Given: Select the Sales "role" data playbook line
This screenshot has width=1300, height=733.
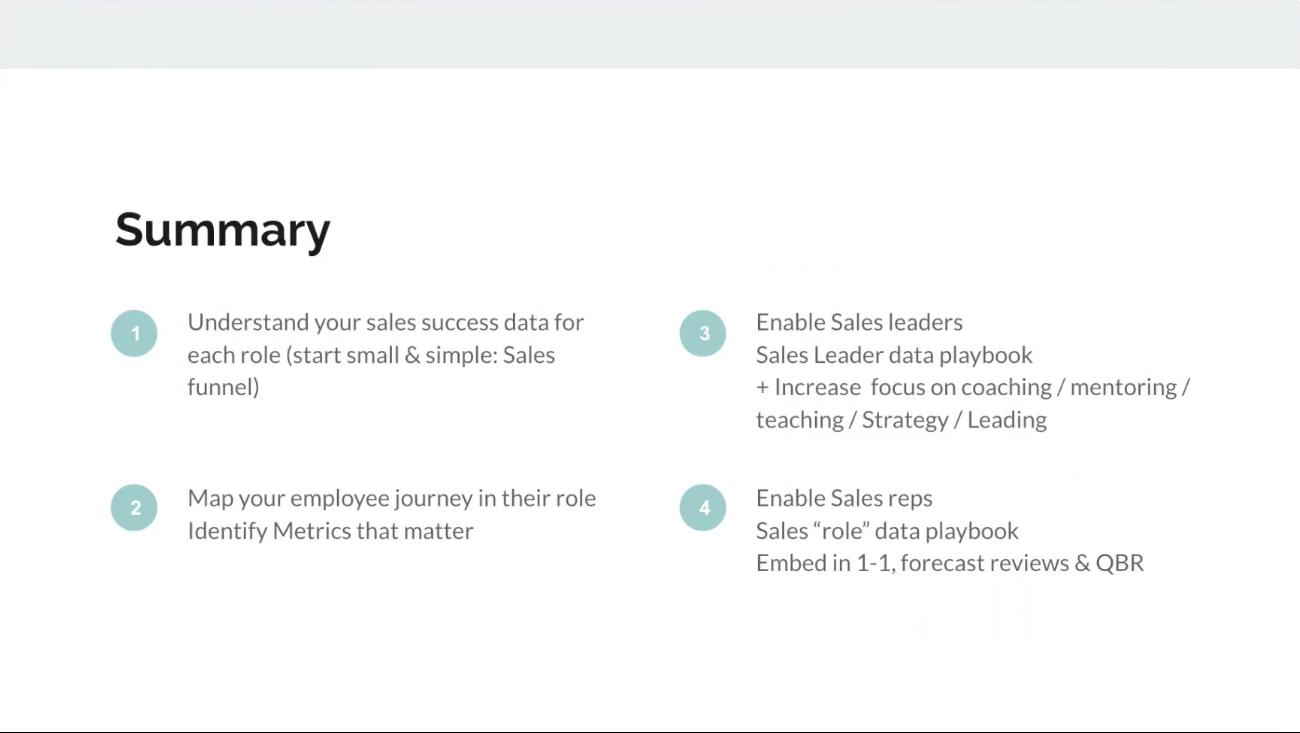Looking at the screenshot, I should [x=887, y=531].
